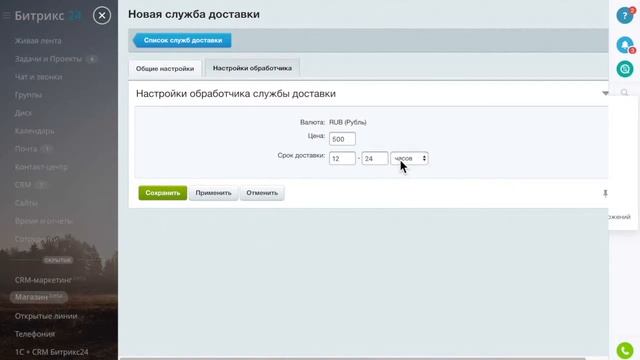This screenshot has height=360, width=640.
Task: Open Диск in the sidebar
Action: pos(23,113)
